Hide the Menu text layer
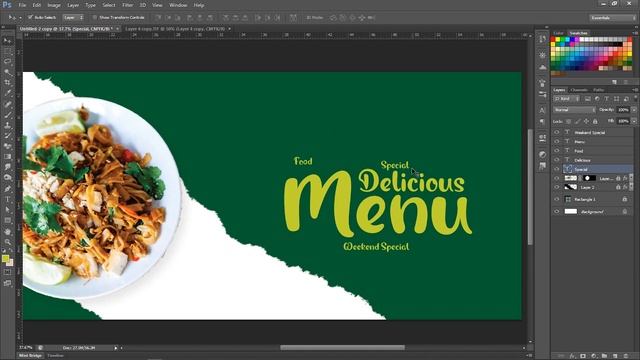 [x=557, y=141]
